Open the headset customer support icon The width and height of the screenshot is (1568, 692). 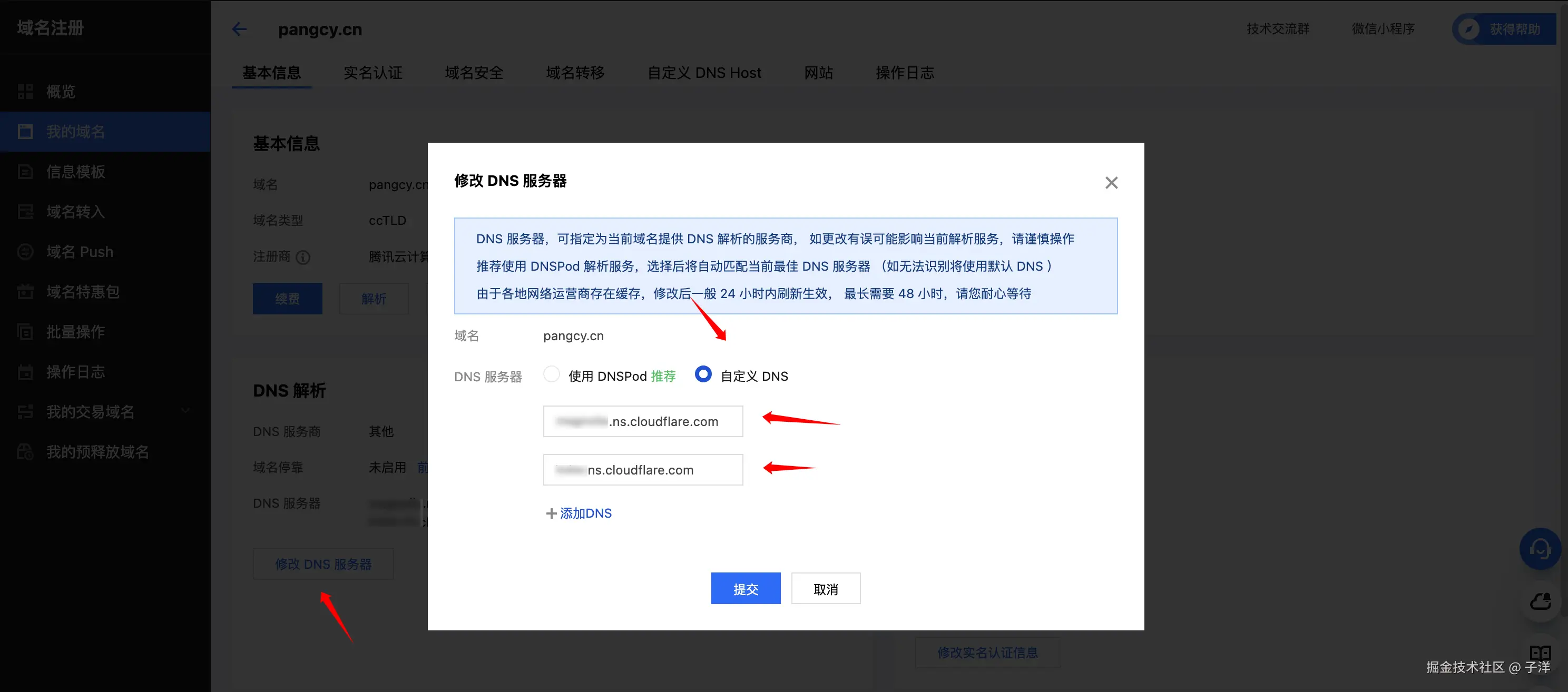1540,548
